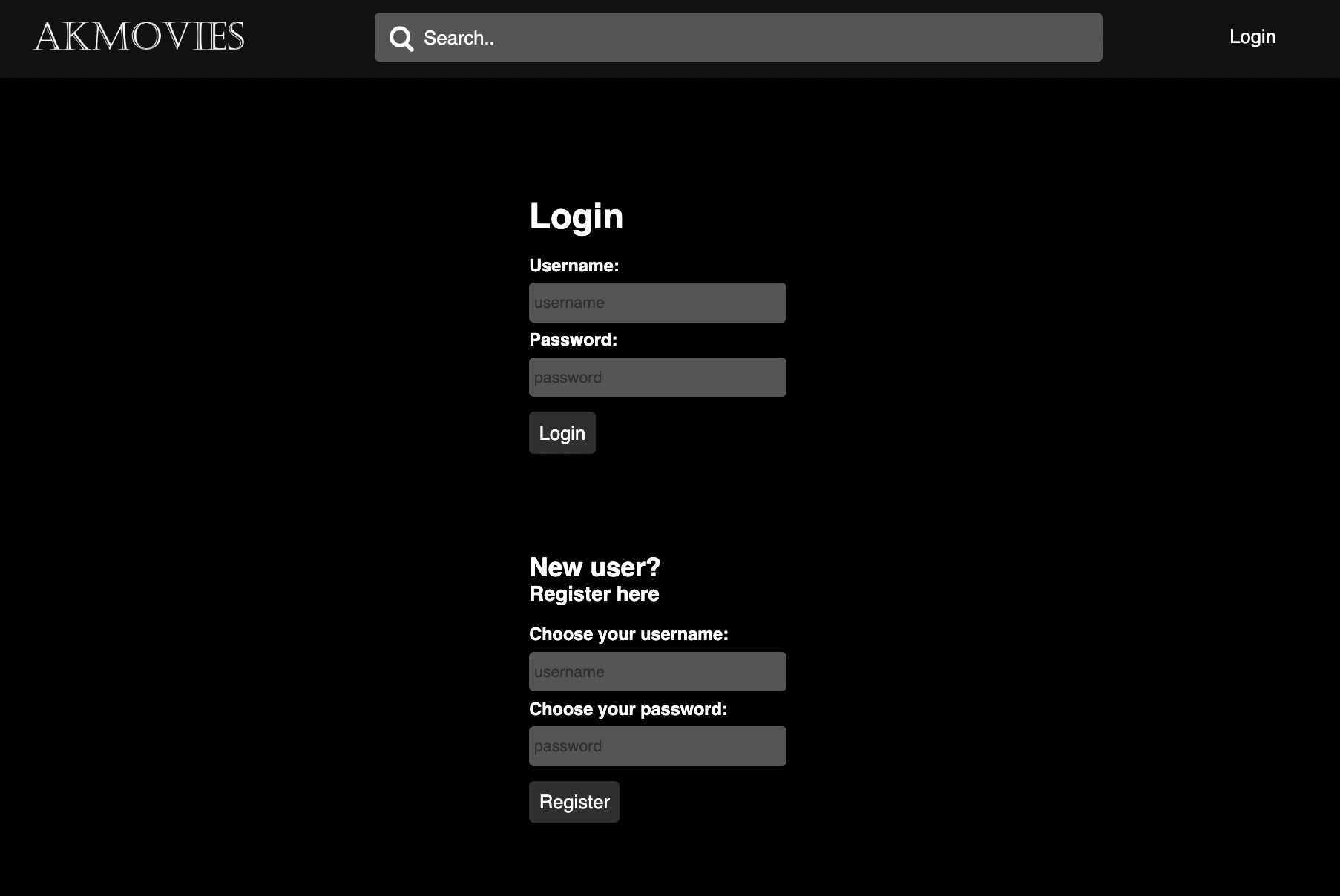1340x896 pixels.
Task: Click the magnifying glass search icon
Action: [x=401, y=38]
